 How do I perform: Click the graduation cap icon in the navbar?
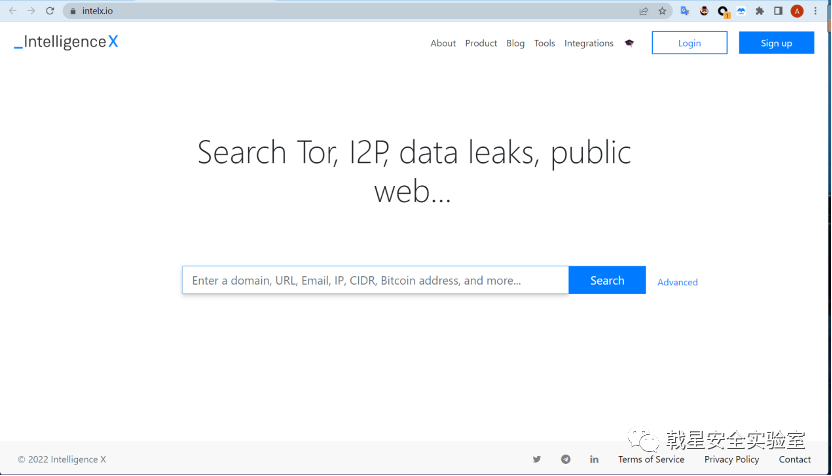click(x=629, y=43)
